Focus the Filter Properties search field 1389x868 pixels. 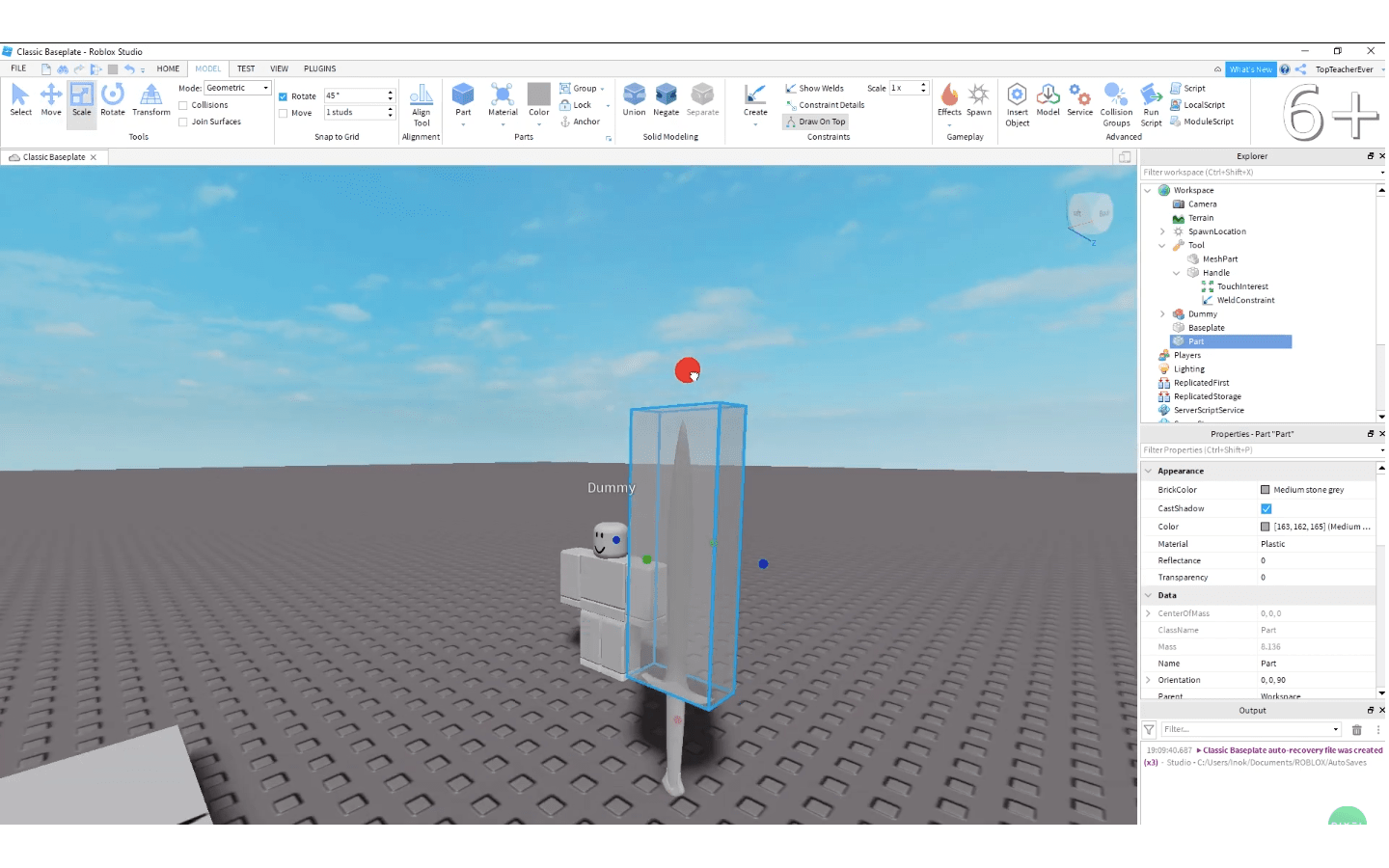click(1260, 450)
